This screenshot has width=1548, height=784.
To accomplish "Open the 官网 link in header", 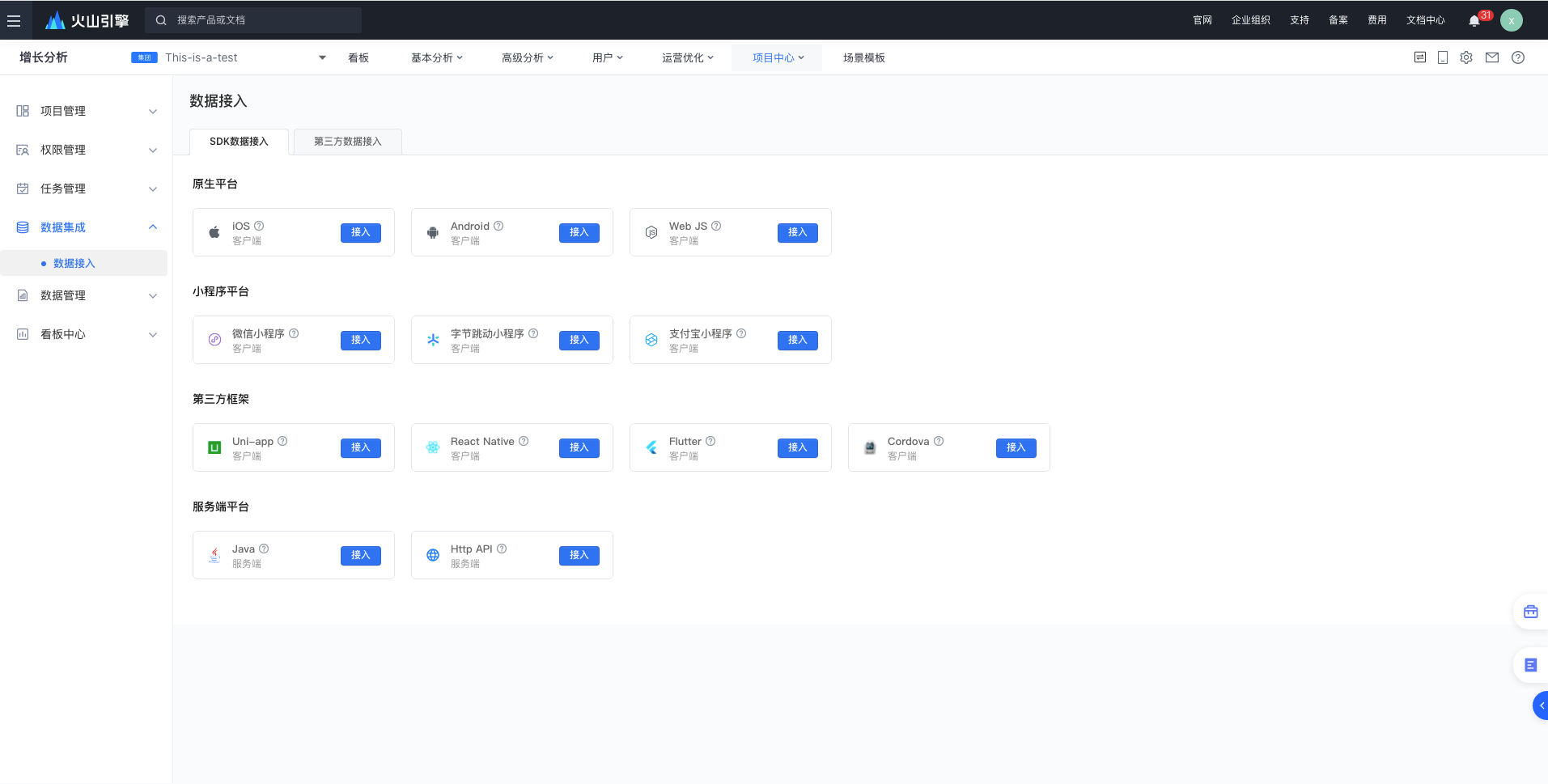I will (x=1202, y=20).
